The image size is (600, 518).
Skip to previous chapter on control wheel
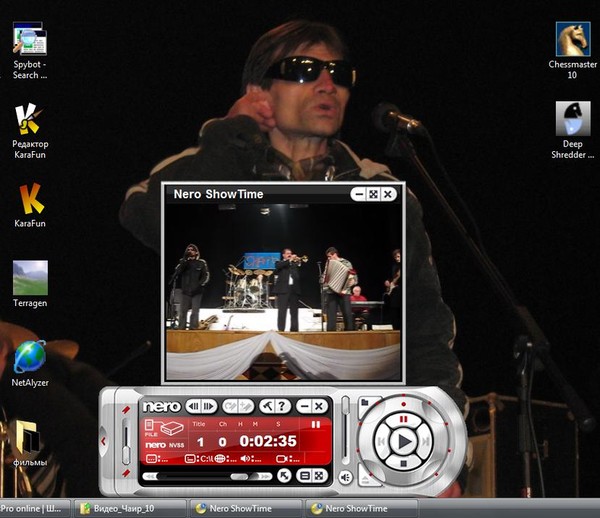coord(379,440)
